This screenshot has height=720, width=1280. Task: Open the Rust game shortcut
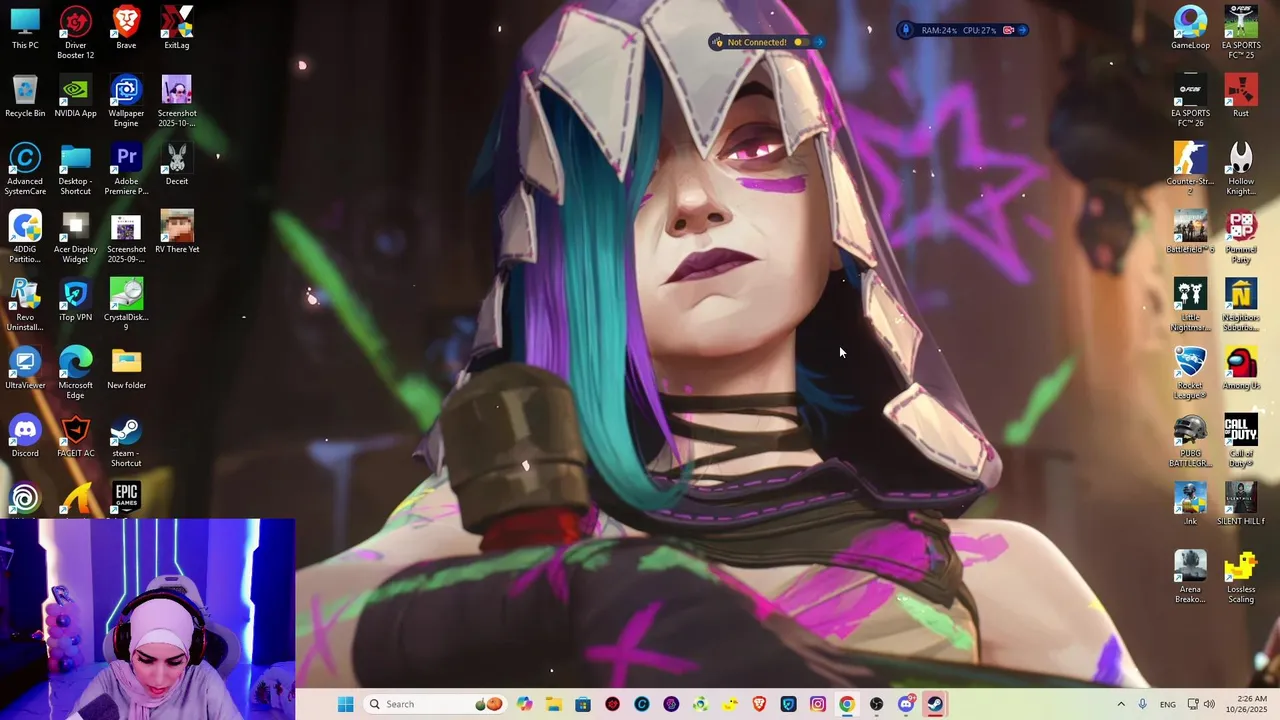[1241, 96]
